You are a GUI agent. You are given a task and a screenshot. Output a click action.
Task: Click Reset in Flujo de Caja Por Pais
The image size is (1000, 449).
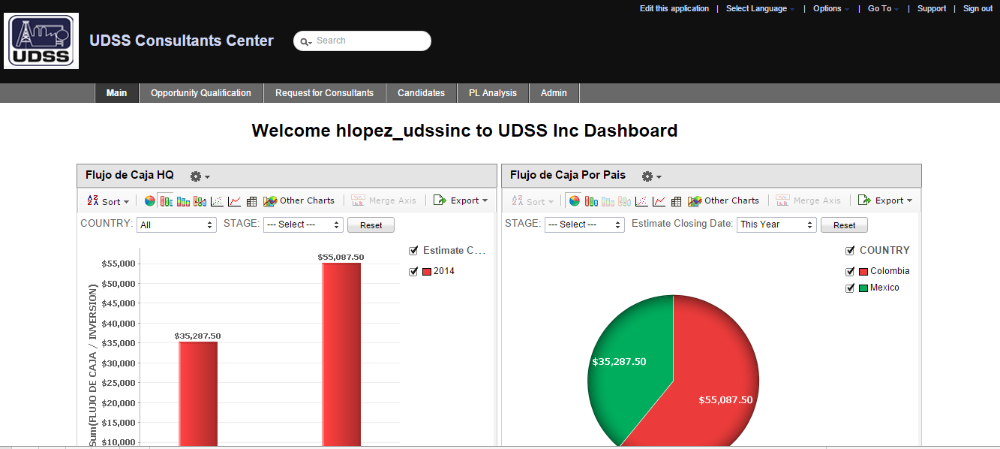(x=844, y=225)
